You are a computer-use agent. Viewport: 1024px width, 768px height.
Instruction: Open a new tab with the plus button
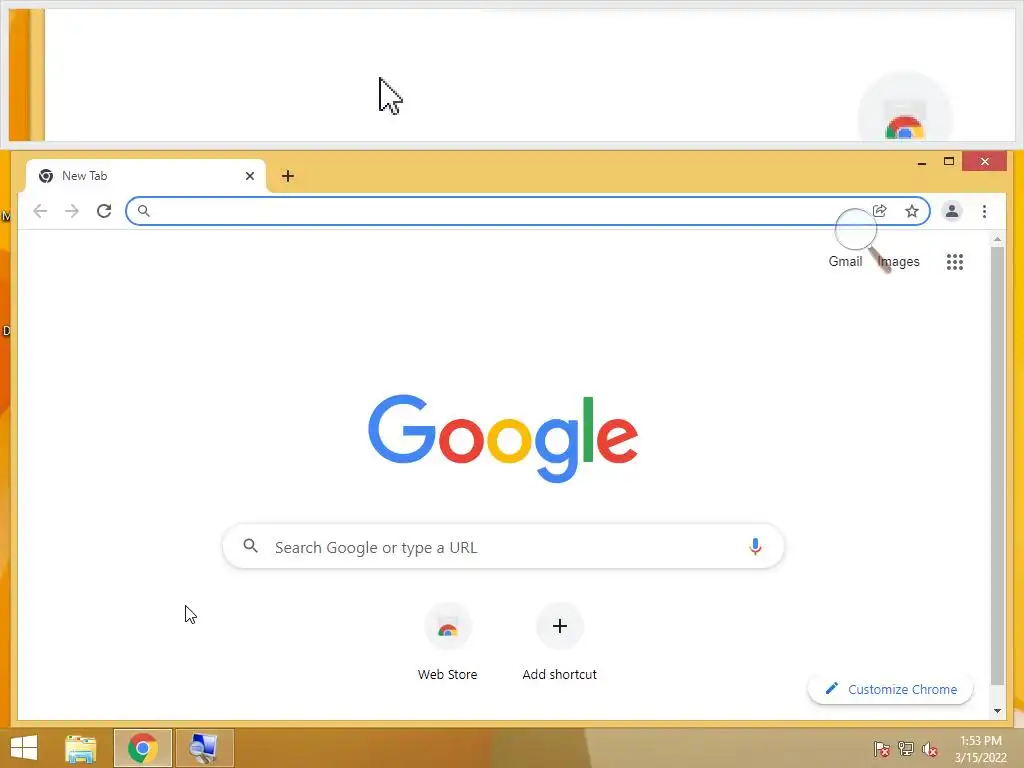click(x=287, y=176)
